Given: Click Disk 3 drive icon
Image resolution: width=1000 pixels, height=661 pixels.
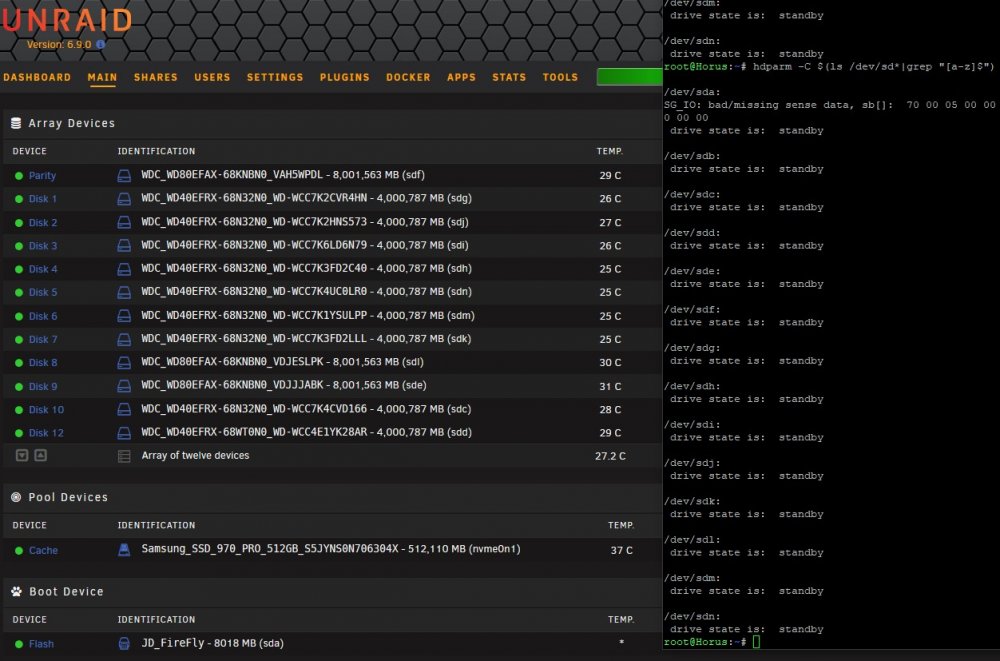Looking at the screenshot, I should point(124,246).
